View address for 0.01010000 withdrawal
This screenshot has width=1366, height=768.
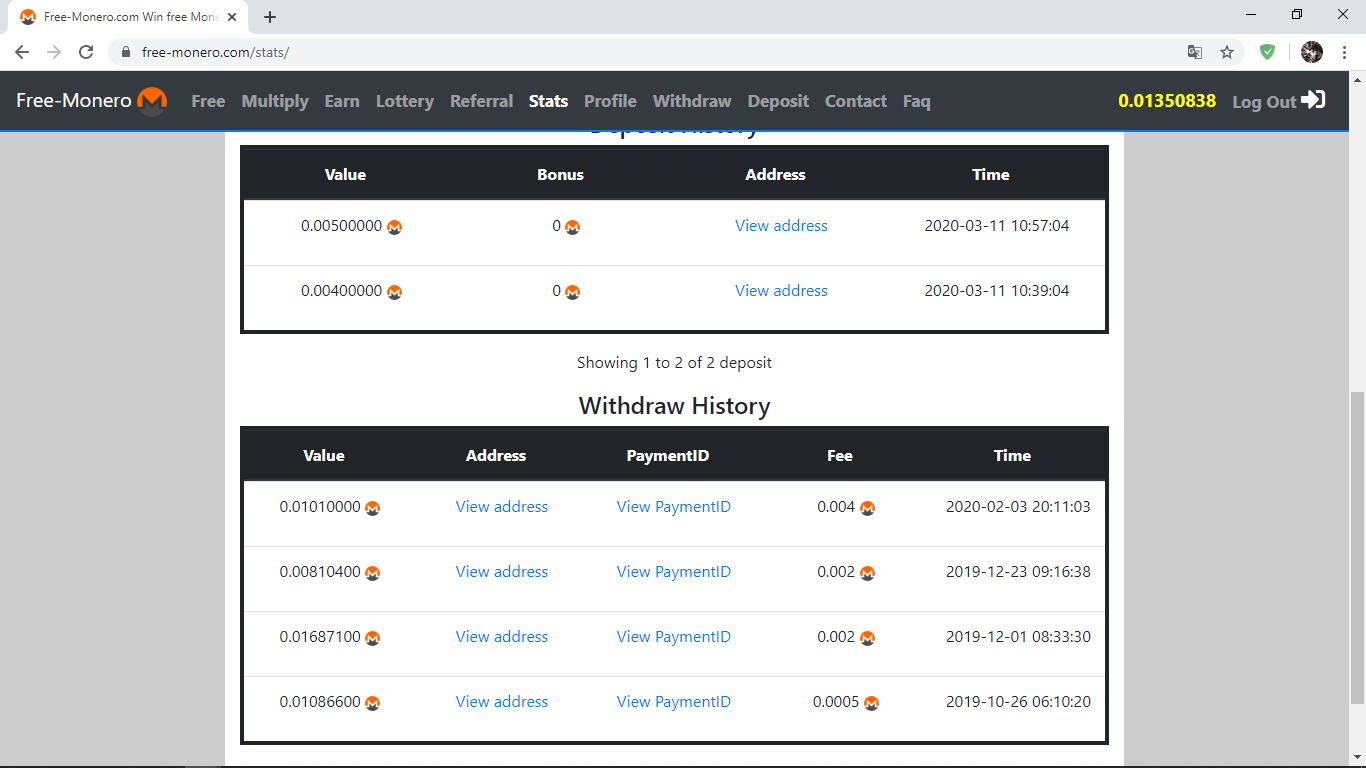pyautogui.click(x=502, y=507)
